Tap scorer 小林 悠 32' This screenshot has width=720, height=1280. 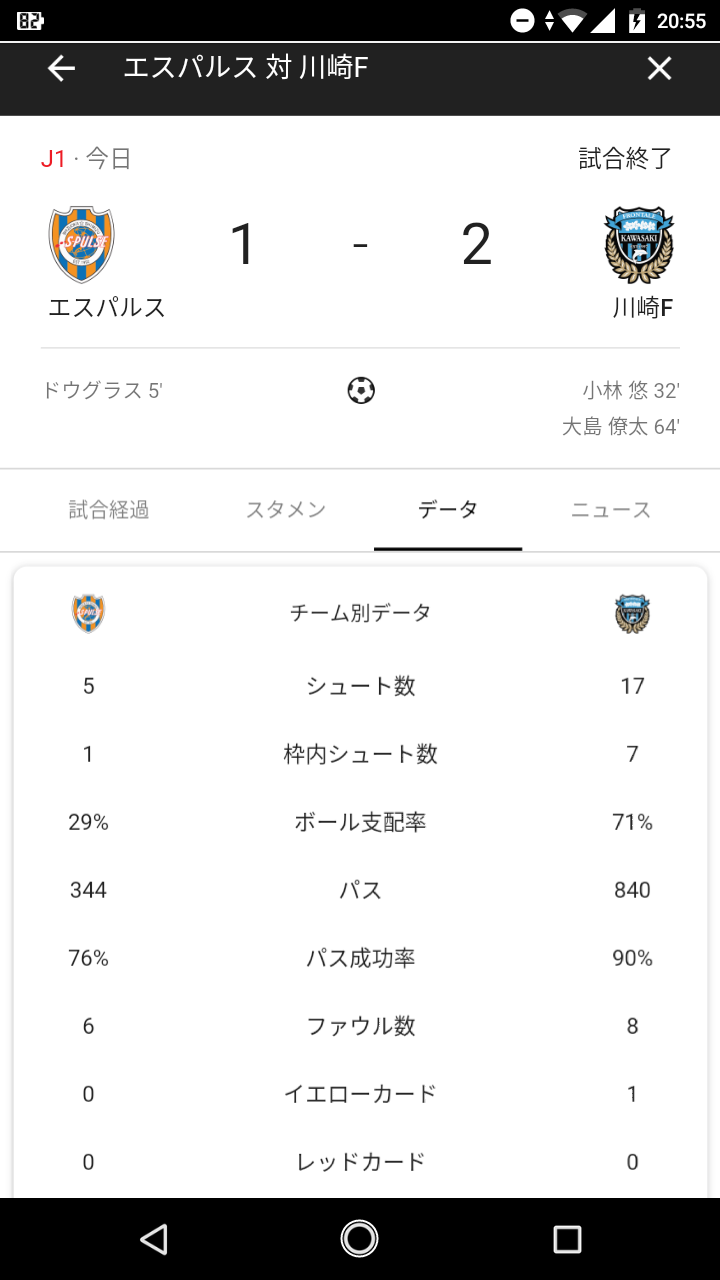point(631,390)
